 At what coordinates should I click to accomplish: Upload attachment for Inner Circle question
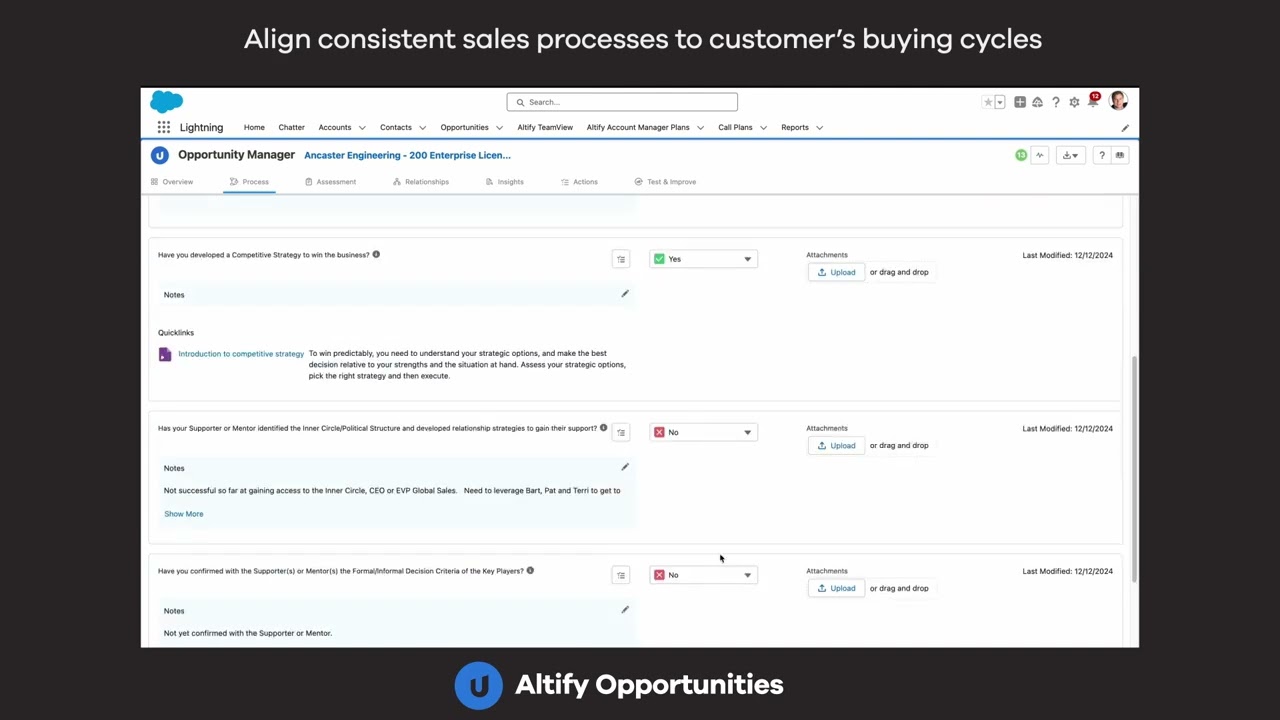836,445
